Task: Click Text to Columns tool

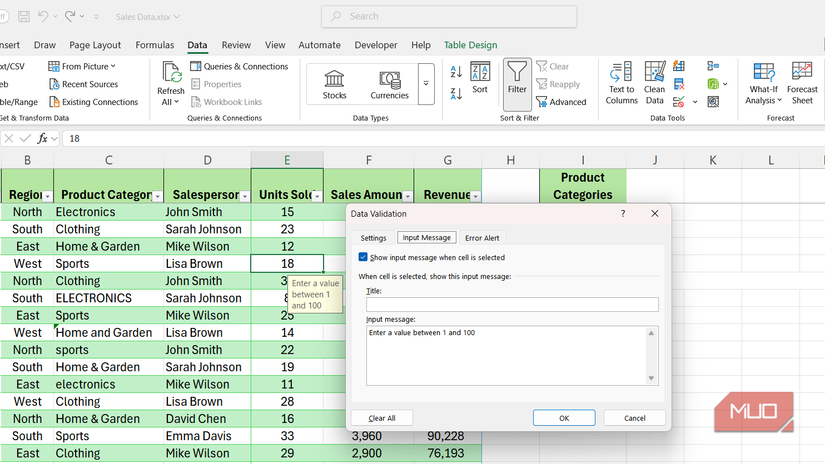Action: [x=621, y=83]
